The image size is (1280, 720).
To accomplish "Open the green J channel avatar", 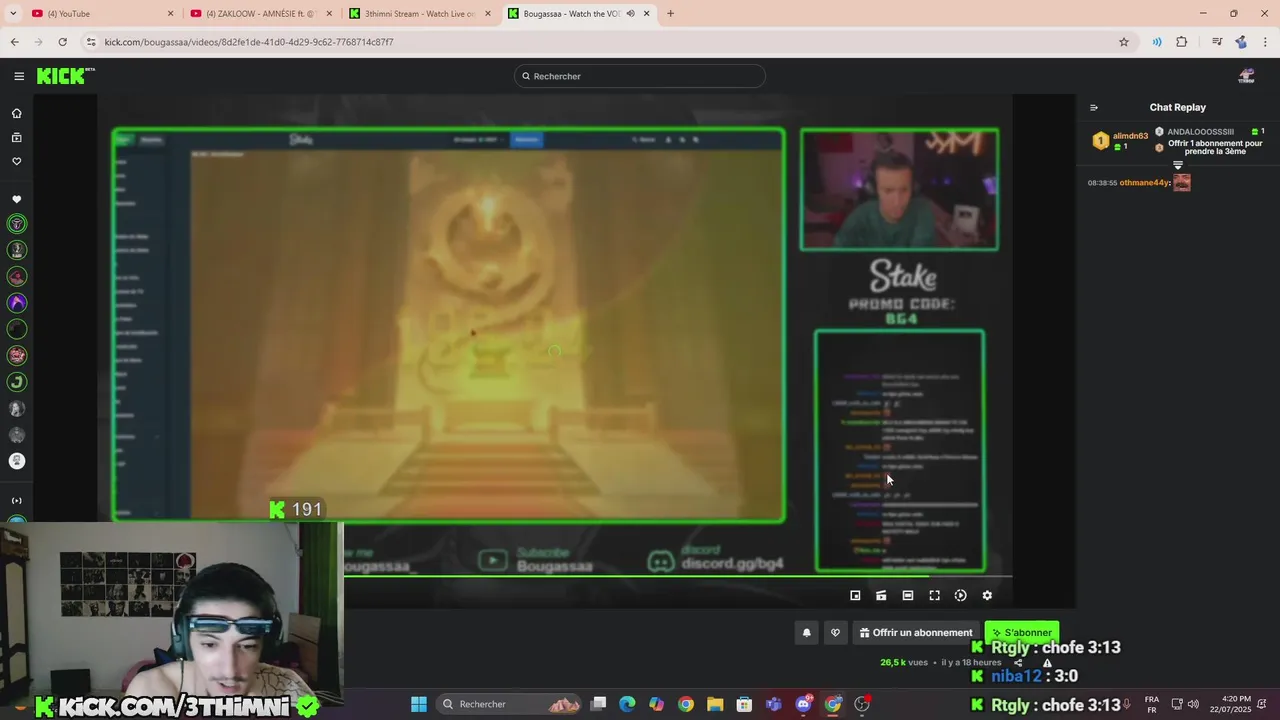I will (x=17, y=382).
